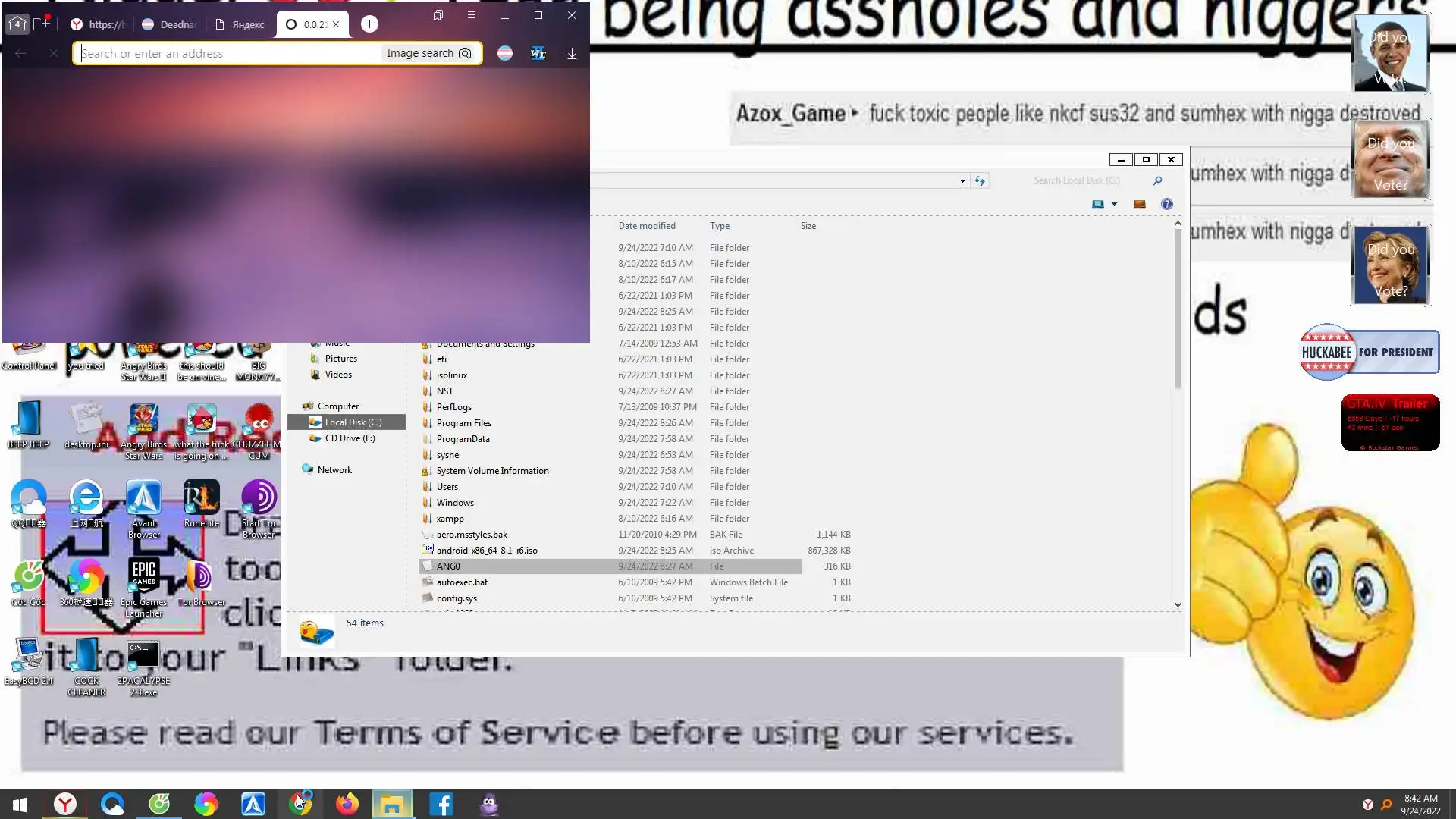Select CD Drive (E:) in navigation tree
Viewport: 1456px width, 819px height.
point(350,438)
